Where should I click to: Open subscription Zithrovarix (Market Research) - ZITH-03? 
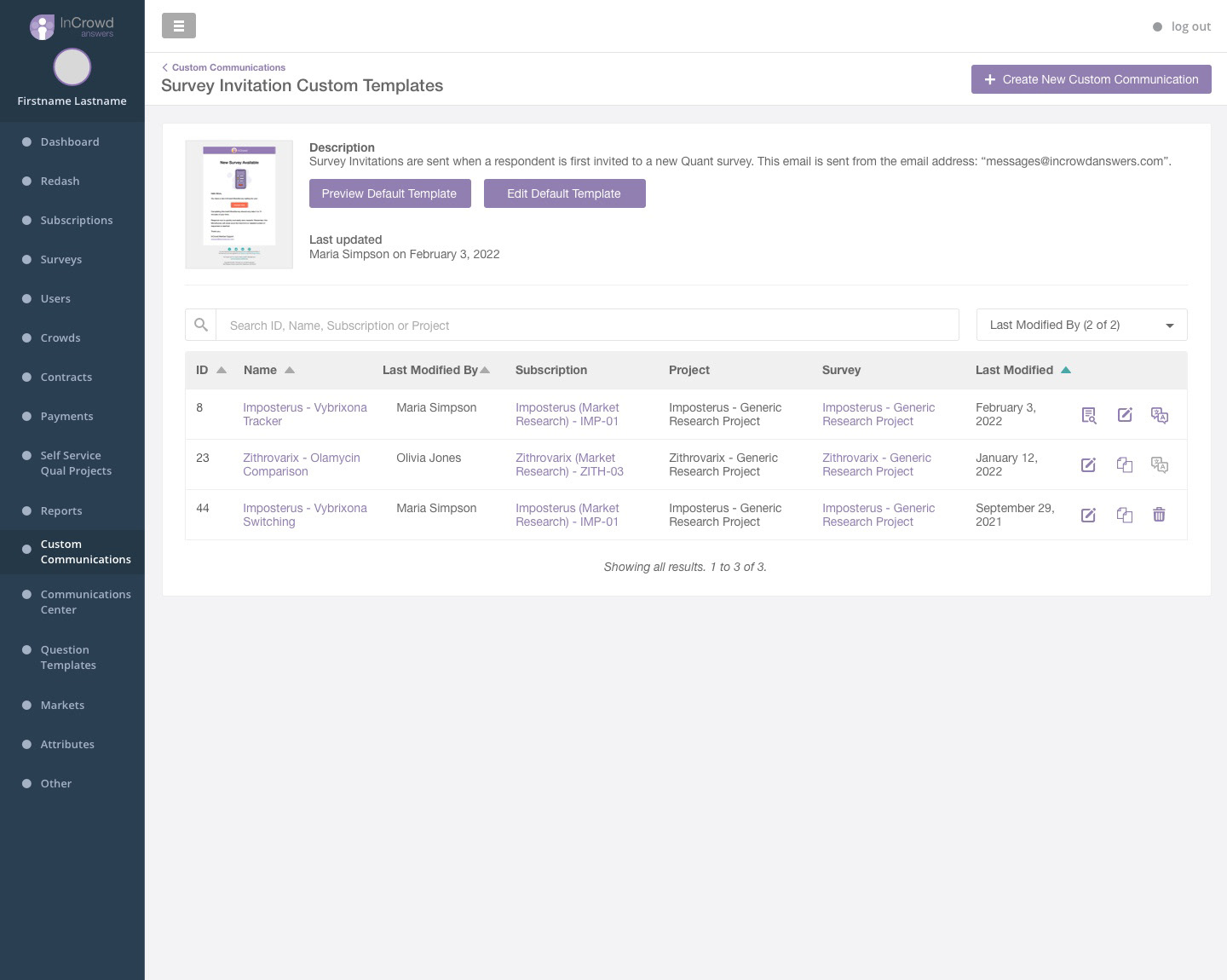click(569, 464)
